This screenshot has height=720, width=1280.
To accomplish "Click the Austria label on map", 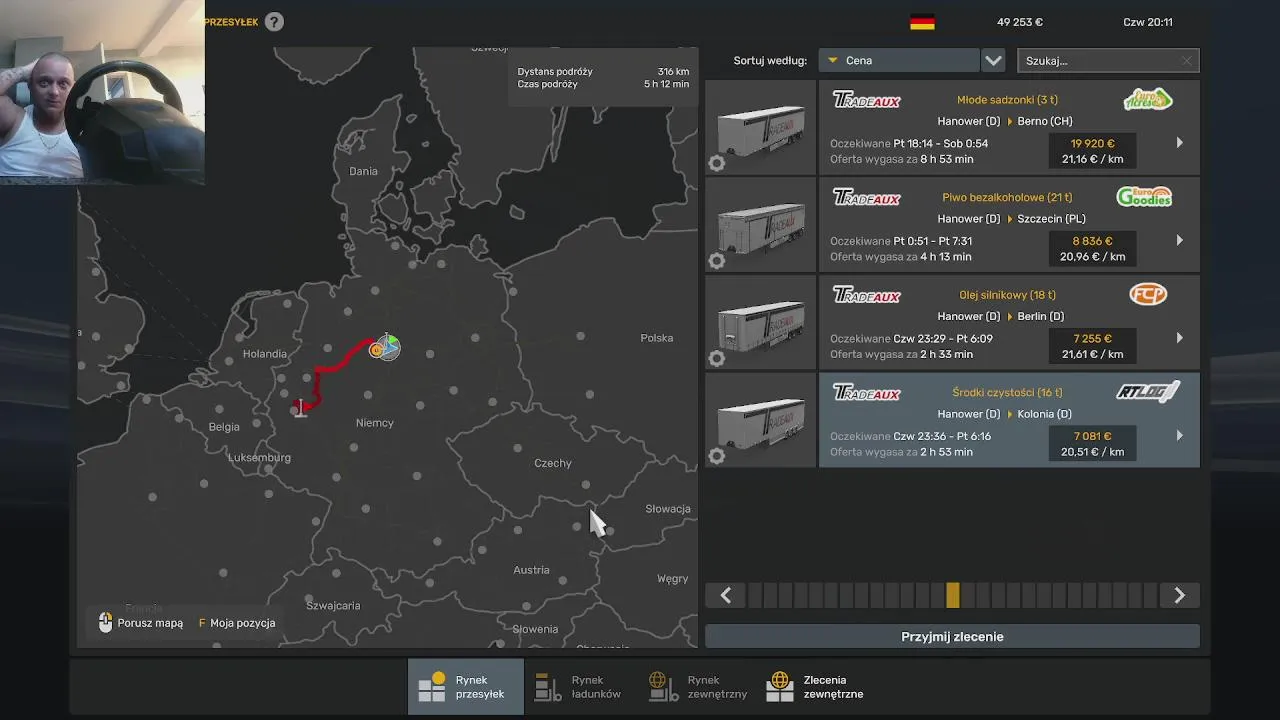I will pyautogui.click(x=531, y=570).
